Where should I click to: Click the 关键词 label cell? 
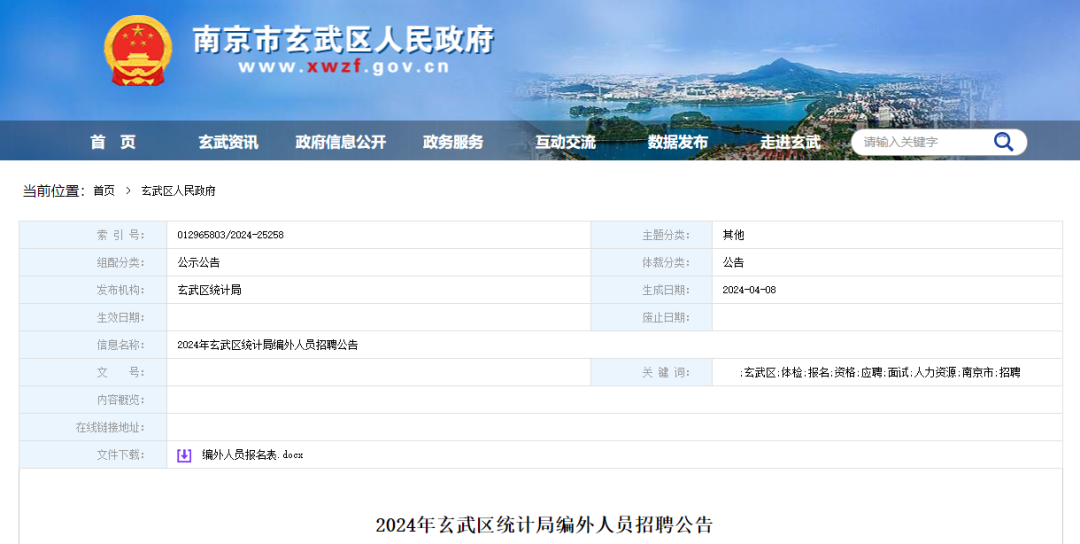point(652,373)
